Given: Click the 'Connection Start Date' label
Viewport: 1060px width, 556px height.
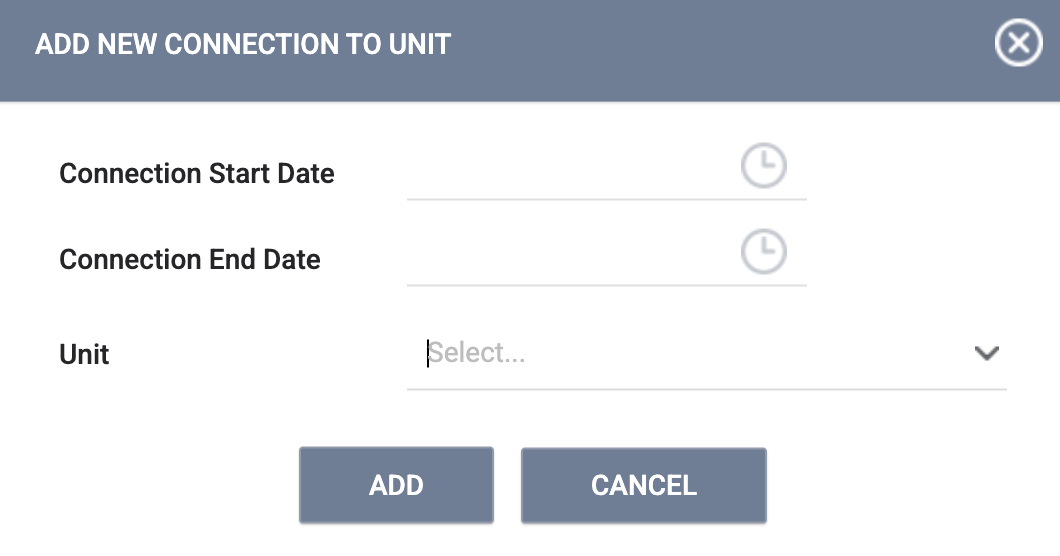Looking at the screenshot, I should click(197, 174).
